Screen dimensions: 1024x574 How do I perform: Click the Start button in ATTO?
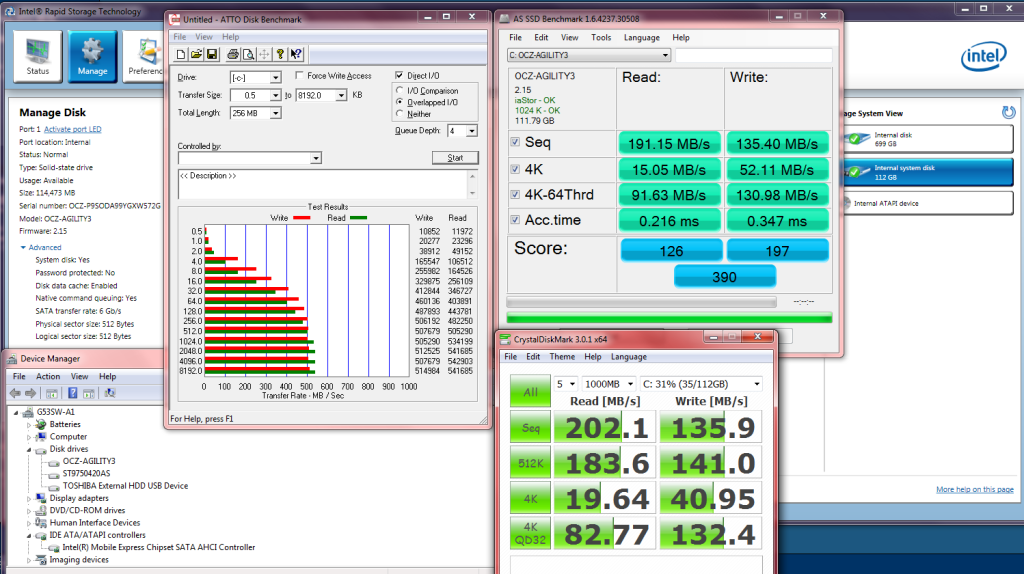click(455, 157)
